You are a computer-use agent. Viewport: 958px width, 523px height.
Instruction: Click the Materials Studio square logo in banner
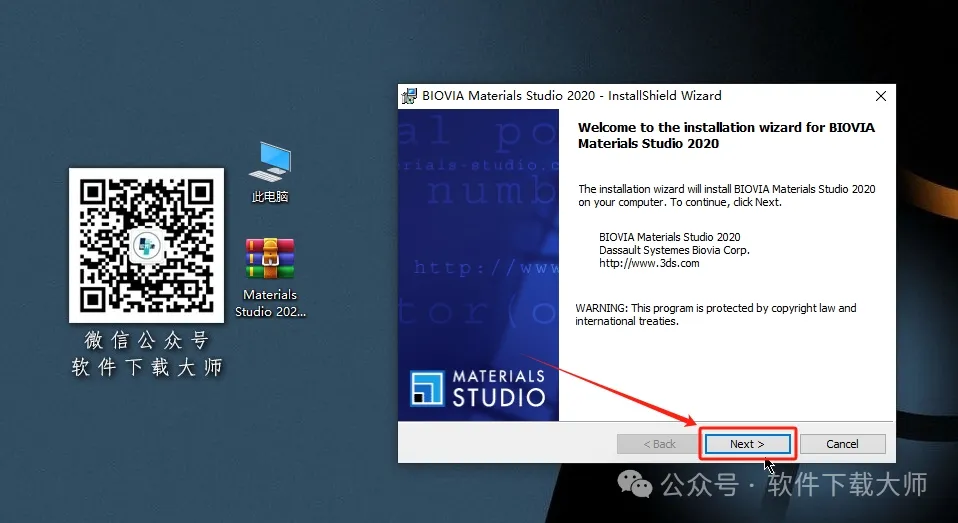point(427,388)
